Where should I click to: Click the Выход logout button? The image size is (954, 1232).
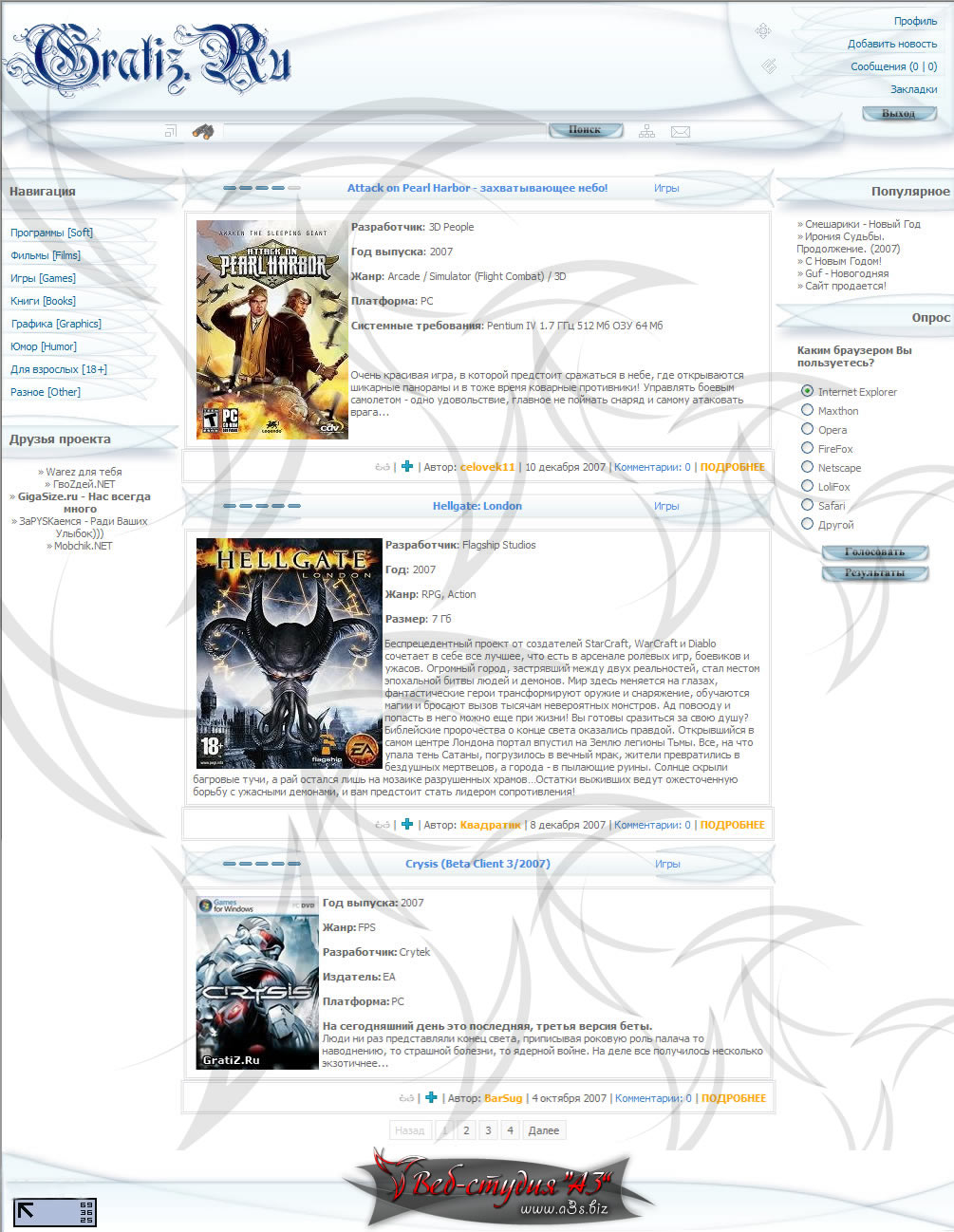coord(899,114)
